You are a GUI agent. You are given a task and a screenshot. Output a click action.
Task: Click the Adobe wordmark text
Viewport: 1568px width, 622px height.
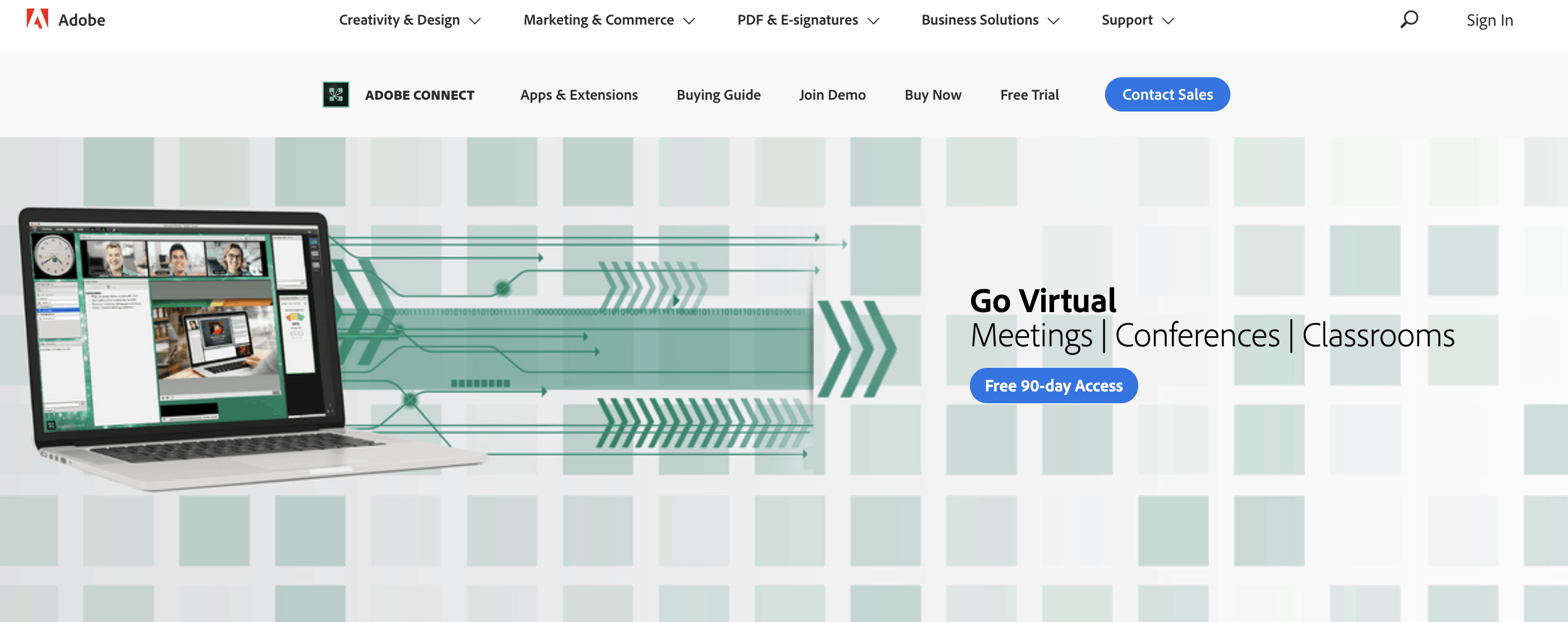[81, 20]
